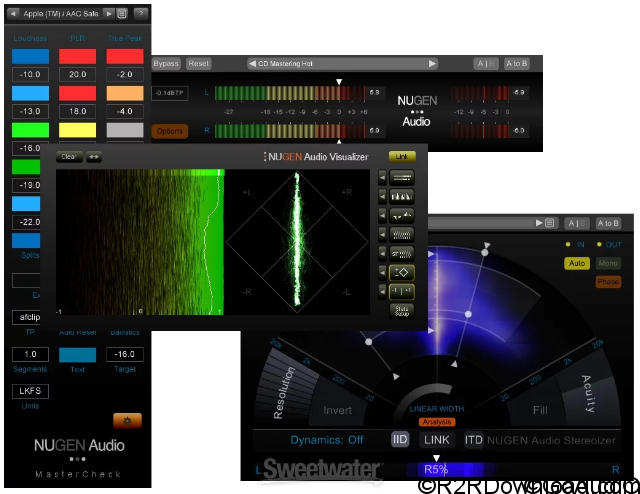This screenshot has height=494, width=640.
Task: Click the MasterCheck help question mark
Action: coord(140,13)
